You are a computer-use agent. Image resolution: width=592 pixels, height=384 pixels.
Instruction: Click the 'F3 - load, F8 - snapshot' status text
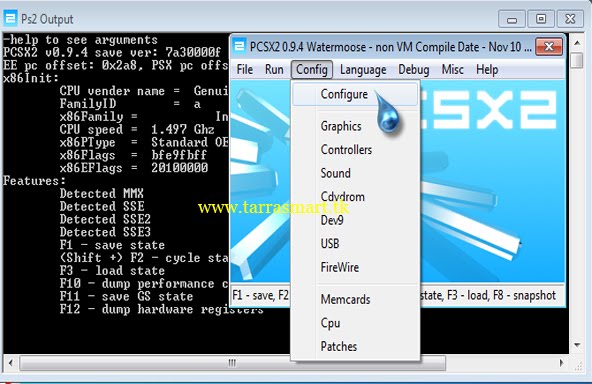coord(500,295)
